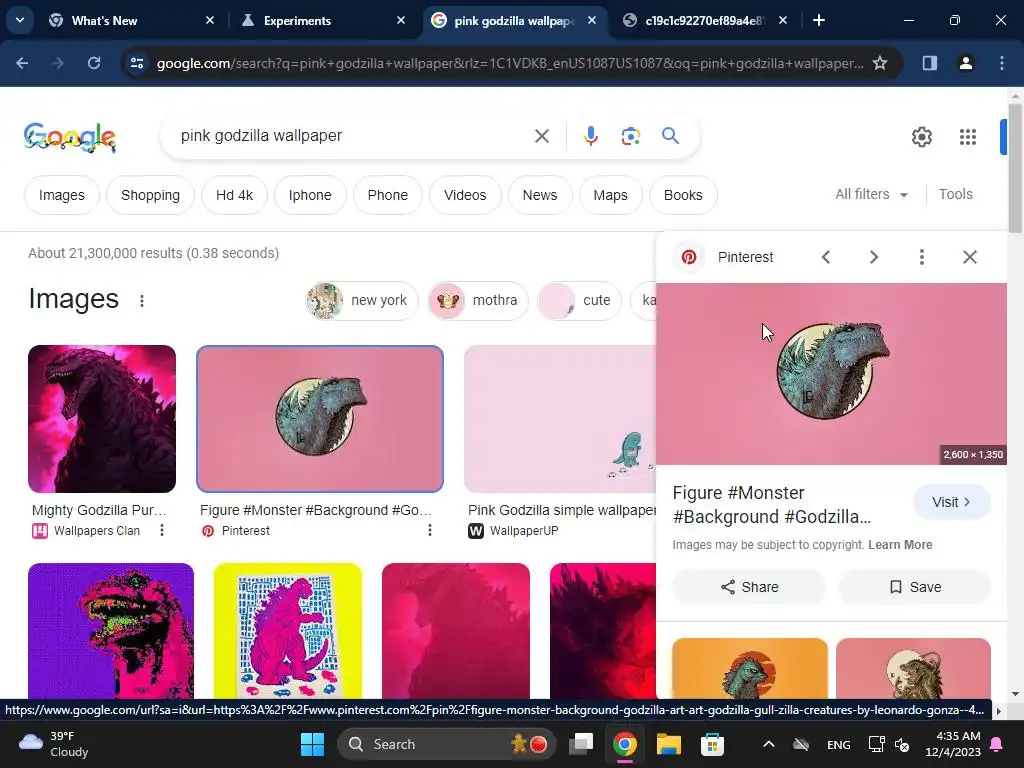The width and height of the screenshot is (1024, 768).
Task: Filter results by Videos
Action: pyautogui.click(x=465, y=195)
